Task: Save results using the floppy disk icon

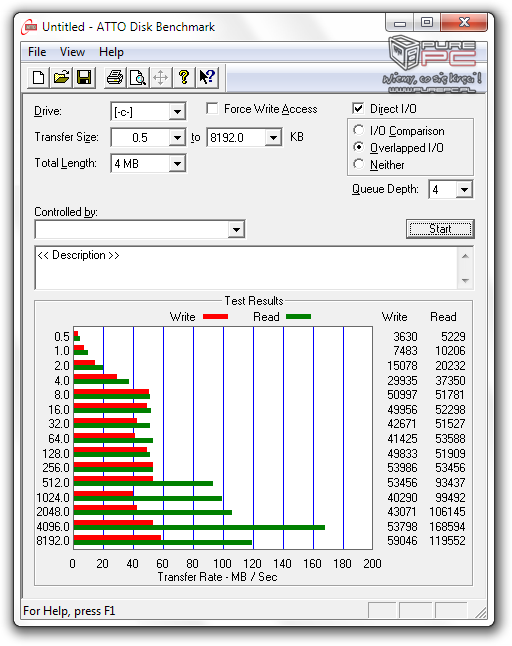Action: tap(84, 77)
